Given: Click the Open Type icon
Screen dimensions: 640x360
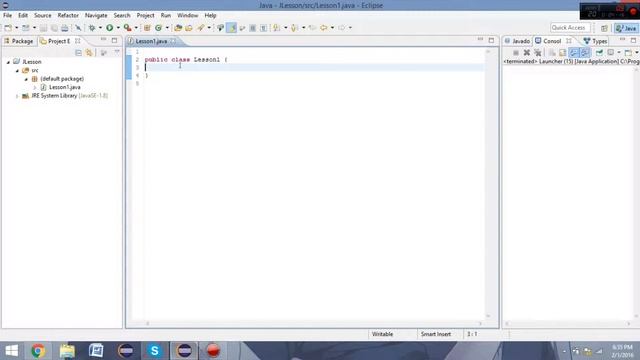Looking at the screenshot, I should (x=178, y=28).
